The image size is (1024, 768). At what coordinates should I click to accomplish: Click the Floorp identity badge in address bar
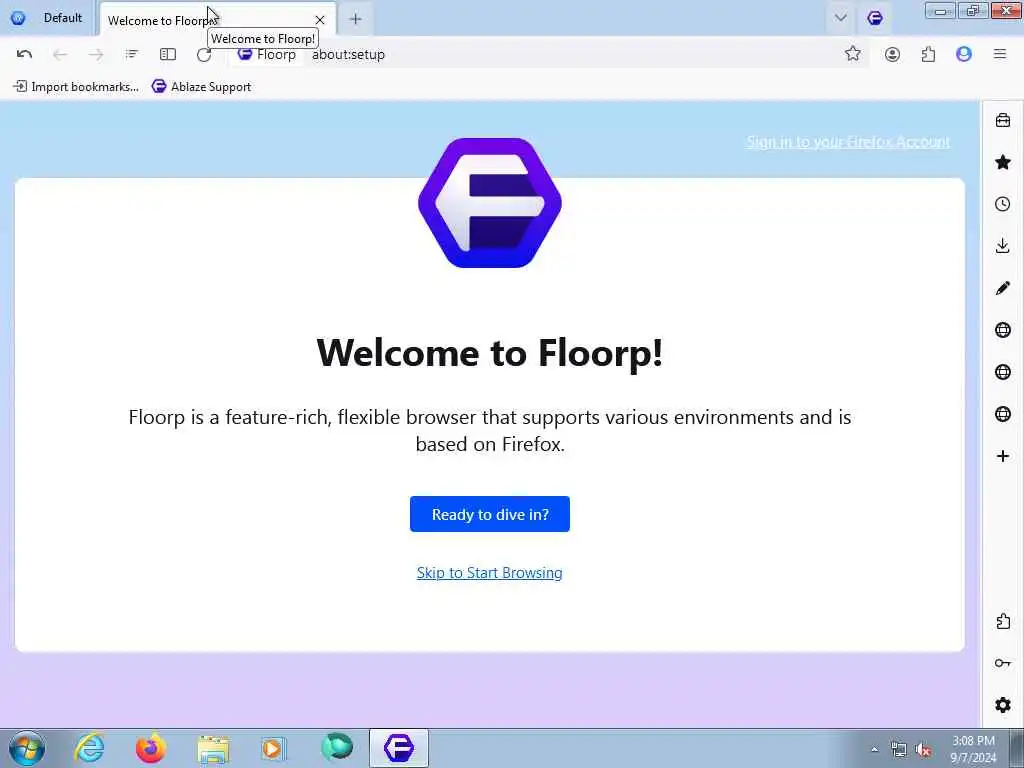click(266, 54)
